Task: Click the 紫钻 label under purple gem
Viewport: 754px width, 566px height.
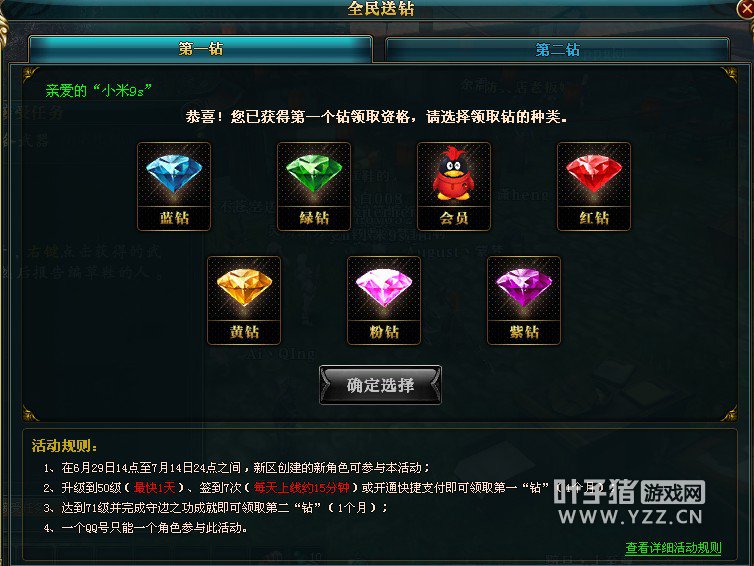Action: pyautogui.click(x=524, y=332)
